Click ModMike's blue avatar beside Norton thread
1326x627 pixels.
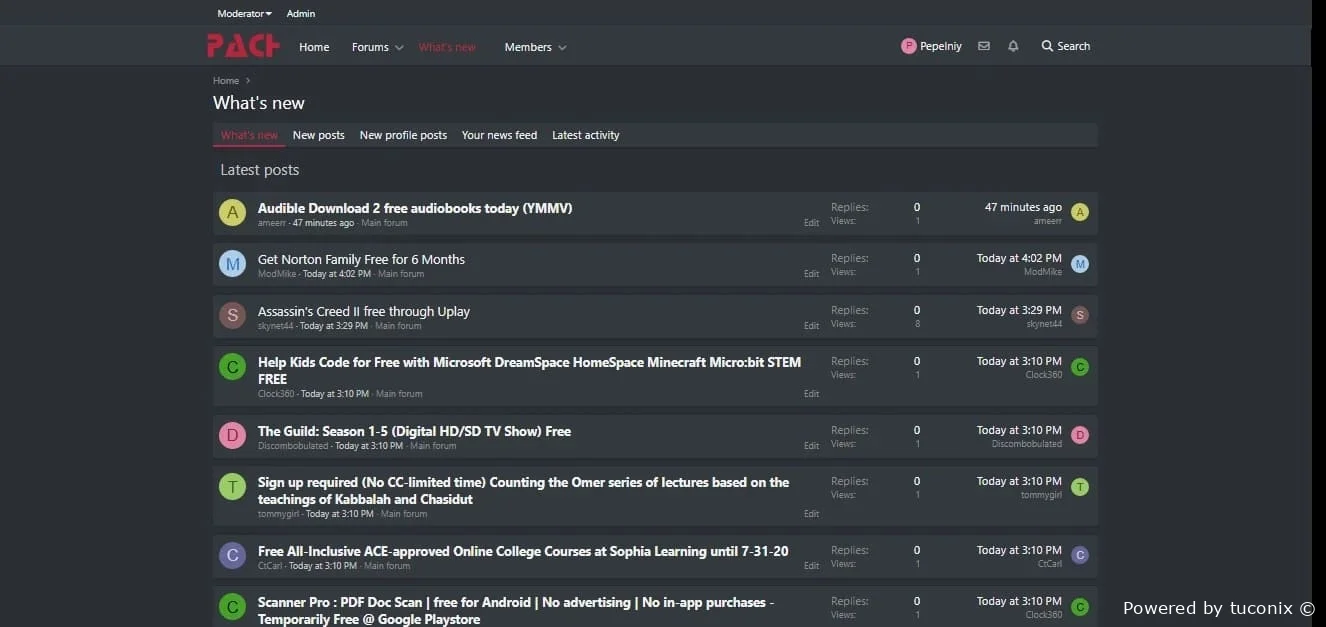tap(232, 264)
